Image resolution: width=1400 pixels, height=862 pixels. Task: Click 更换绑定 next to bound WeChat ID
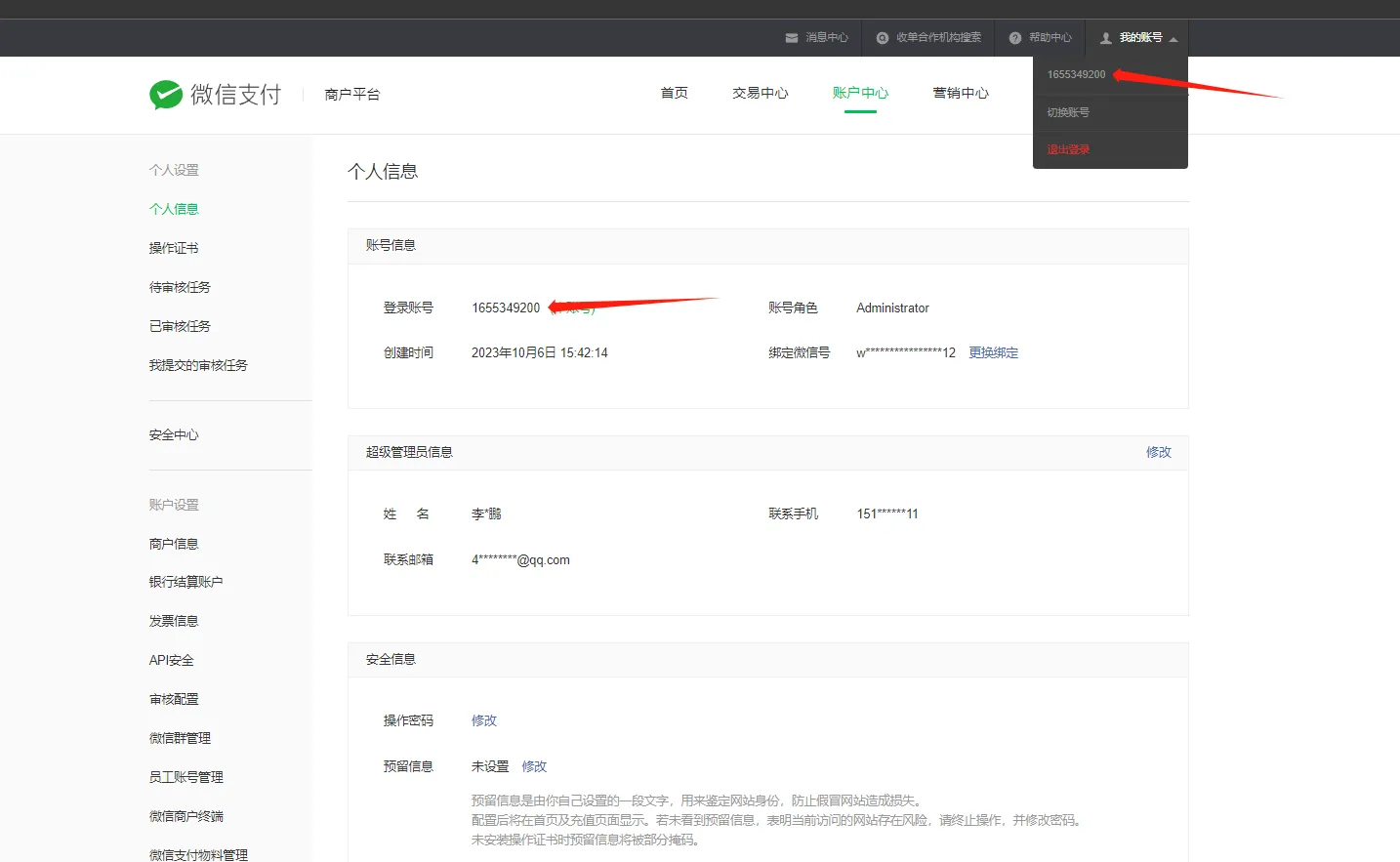(993, 352)
